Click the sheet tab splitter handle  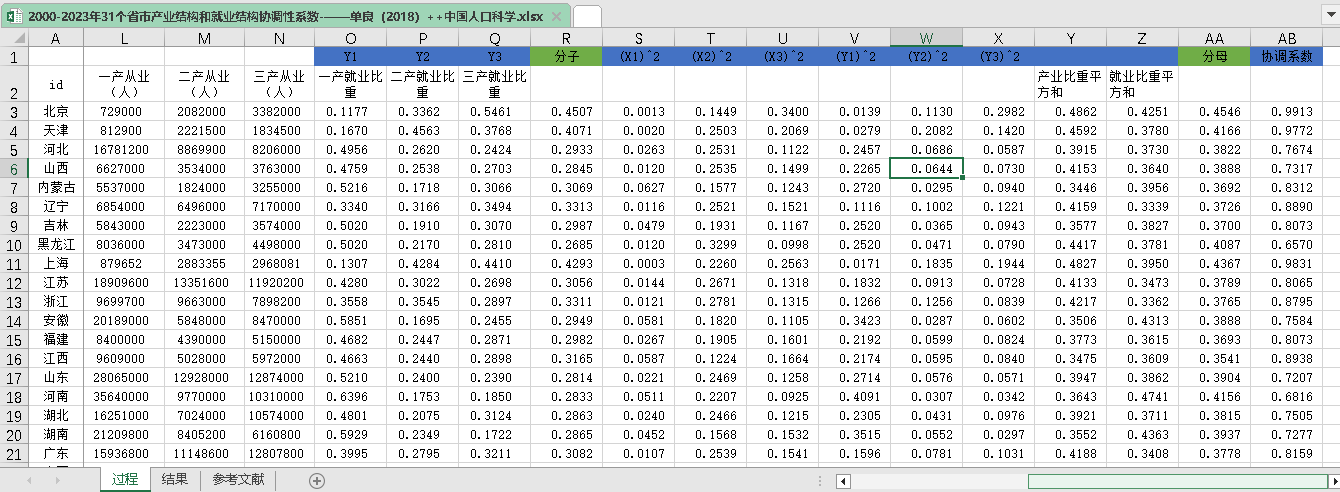point(822,481)
